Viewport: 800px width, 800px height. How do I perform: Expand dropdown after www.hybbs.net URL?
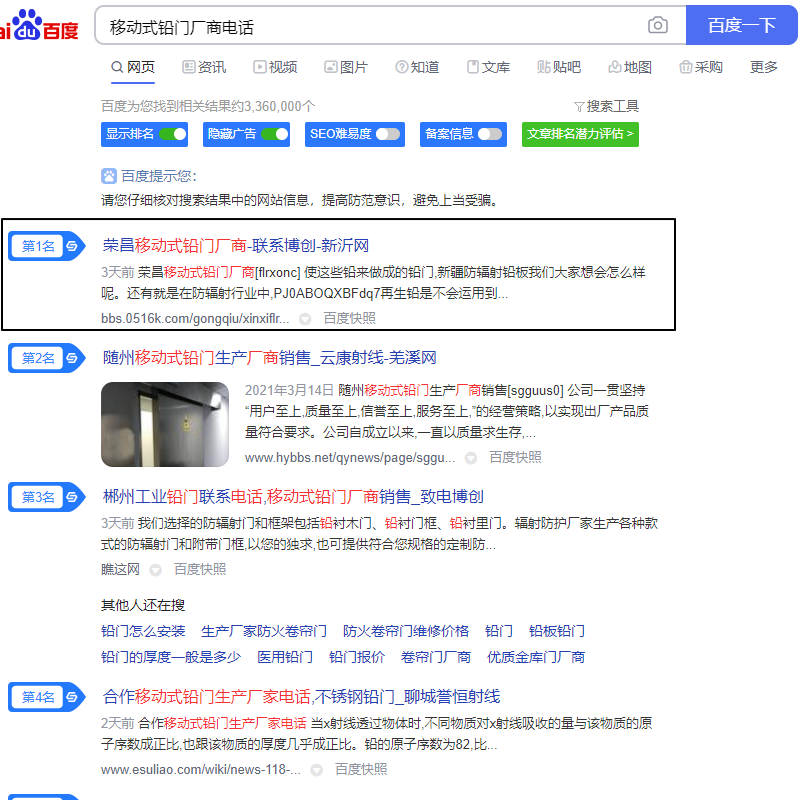pyautogui.click(x=471, y=458)
